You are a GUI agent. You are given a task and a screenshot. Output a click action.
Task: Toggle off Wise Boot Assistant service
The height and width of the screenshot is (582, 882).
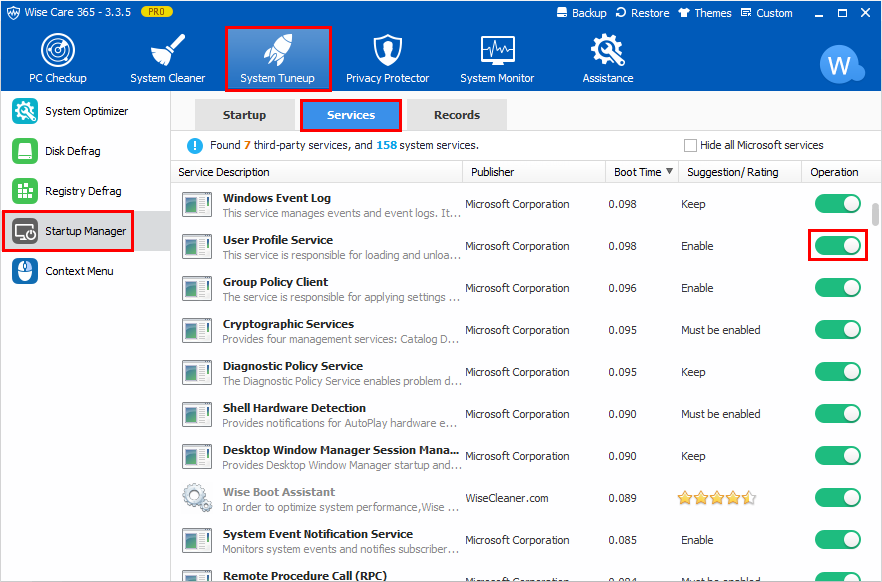point(838,498)
